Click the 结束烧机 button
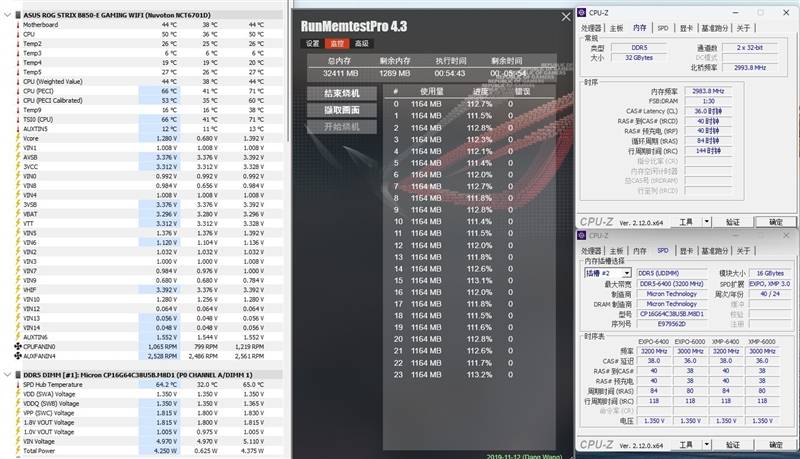Viewport: 800px width, 459px height. (x=342, y=93)
